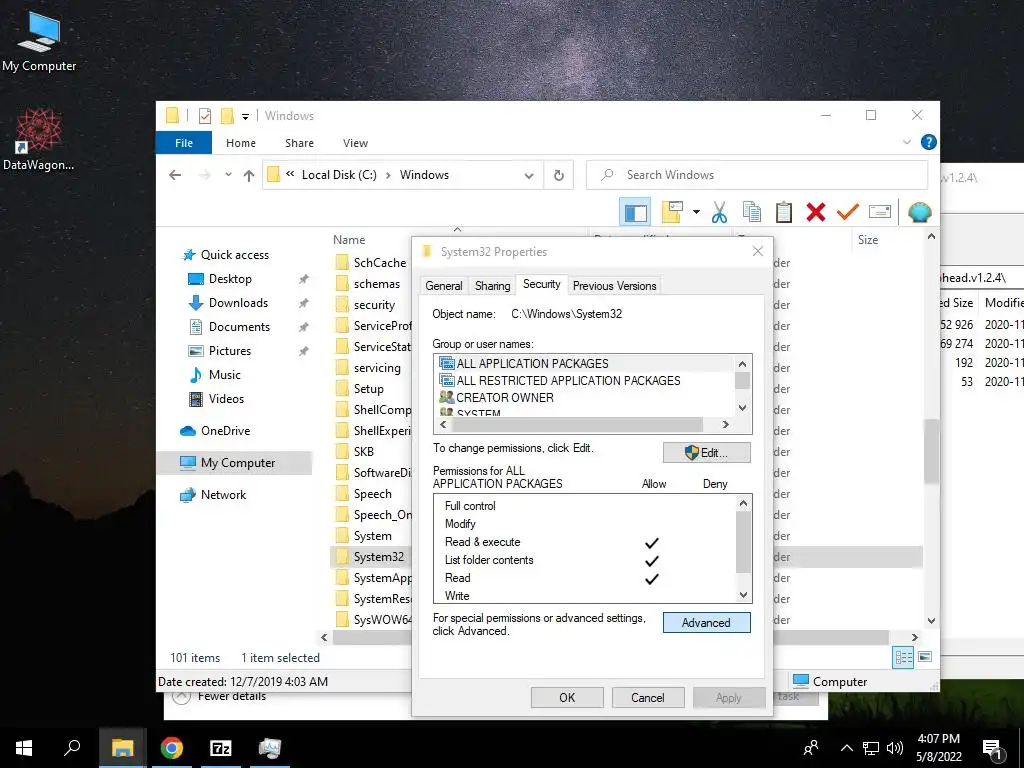Expand the ribbon with the chevron
The image size is (1024, 768).
tap(906, 142)
